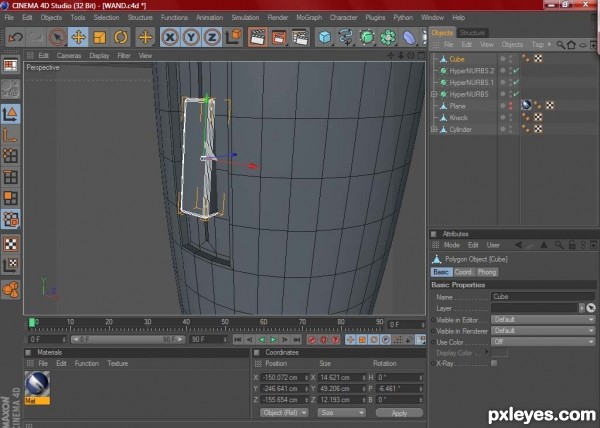This screenshot has height=428, width=600.
Task: Activate the Move tool
Action: pos(78,37)
